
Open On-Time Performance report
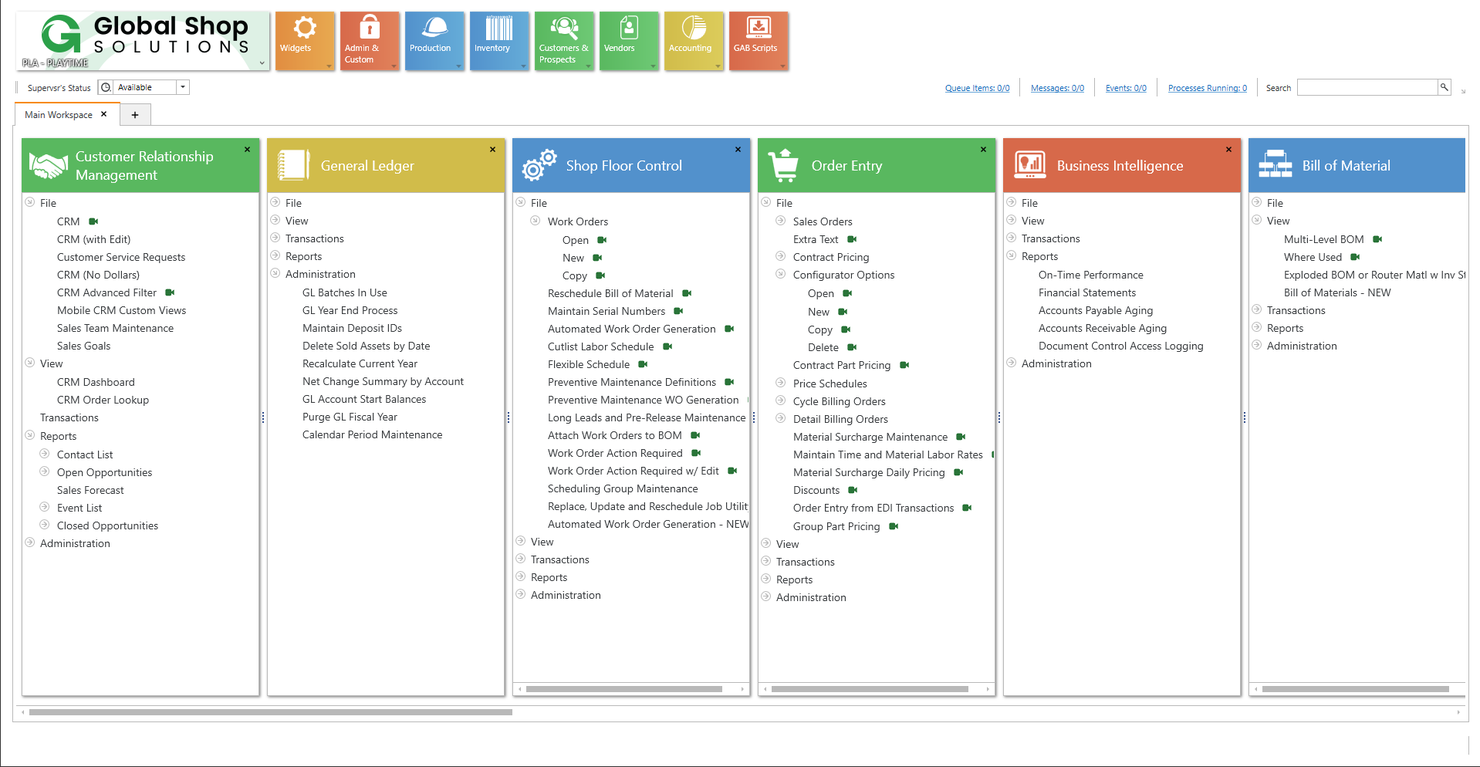[x=1091, y=275]
